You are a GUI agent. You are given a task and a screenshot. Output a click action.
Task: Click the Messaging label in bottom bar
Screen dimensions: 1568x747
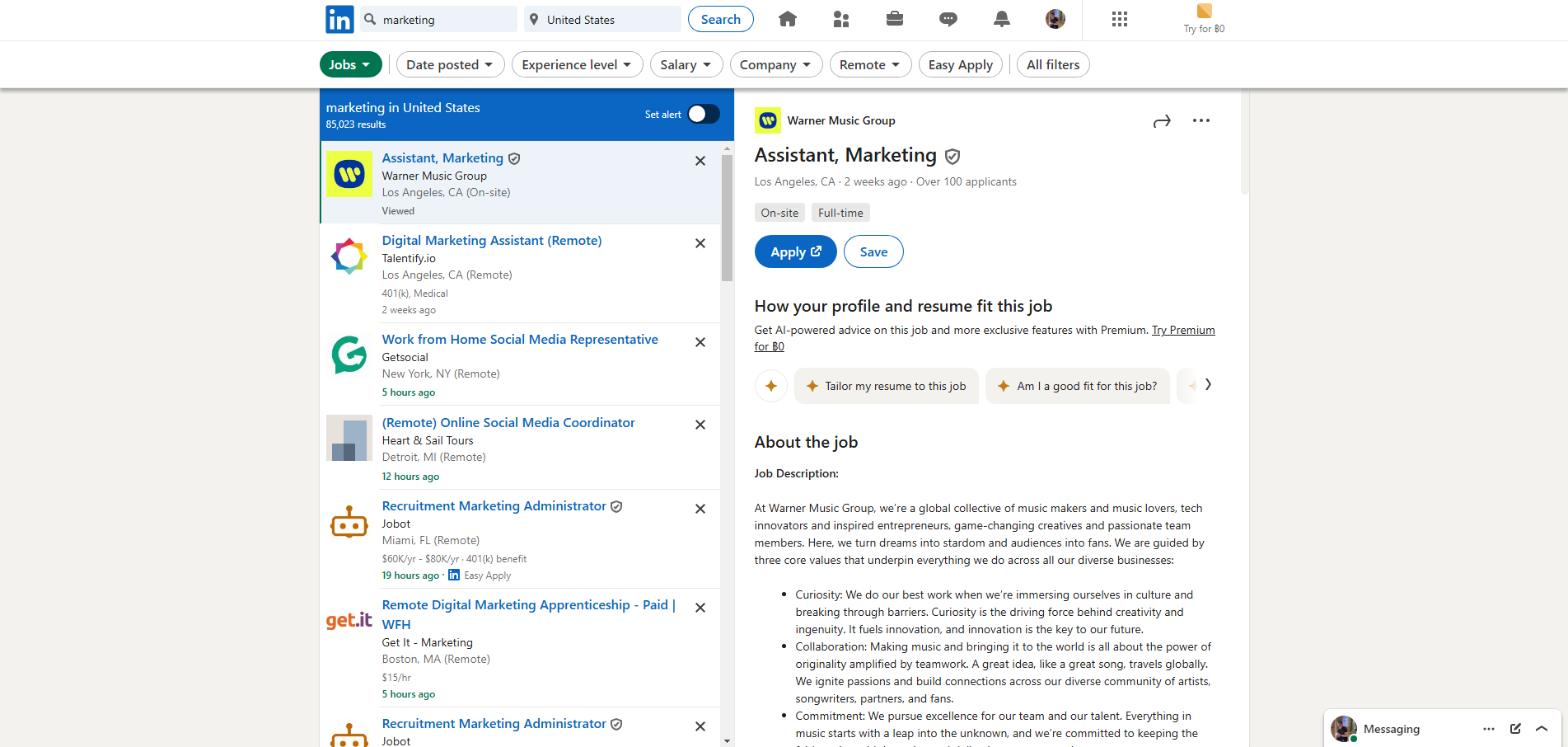click(x=1392, y=729)
